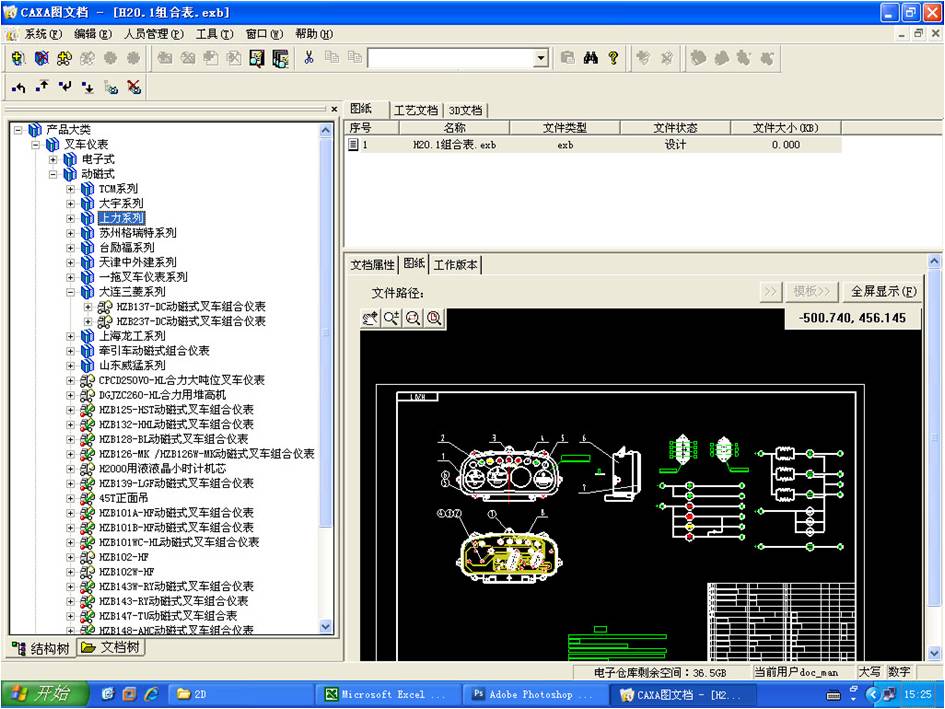The width and height of the screenshot is (945, 709).
Task: Switch to the 工作版本 tab
Action: click(456, 265)
